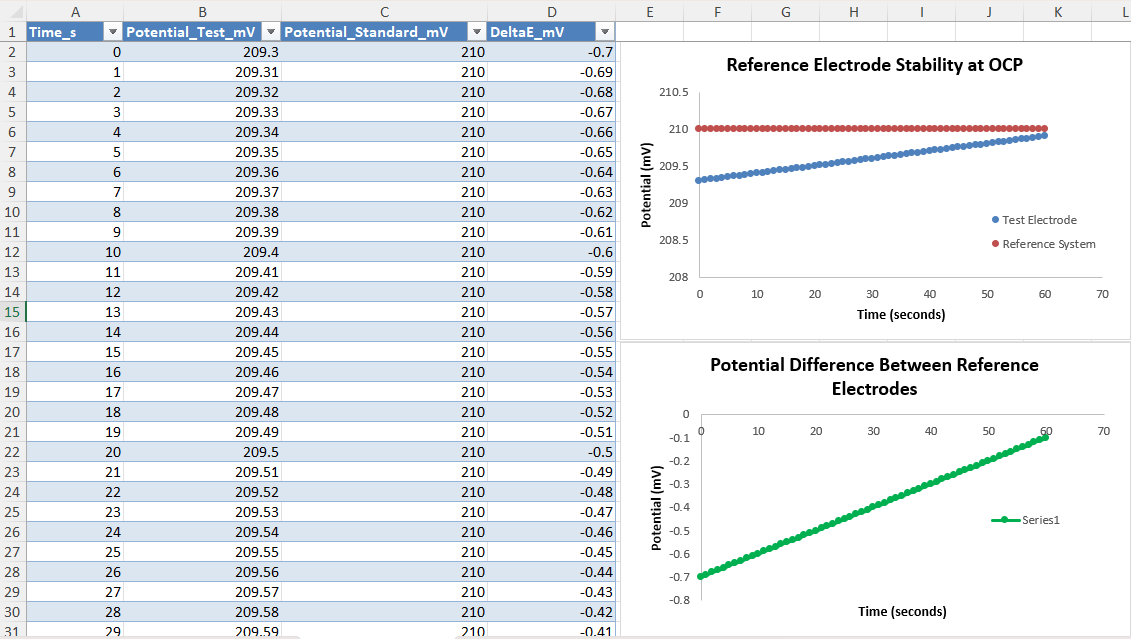Select row 15 header
Screen dimensions: 1131x639
pyautogui.click(x=12, y=312)
